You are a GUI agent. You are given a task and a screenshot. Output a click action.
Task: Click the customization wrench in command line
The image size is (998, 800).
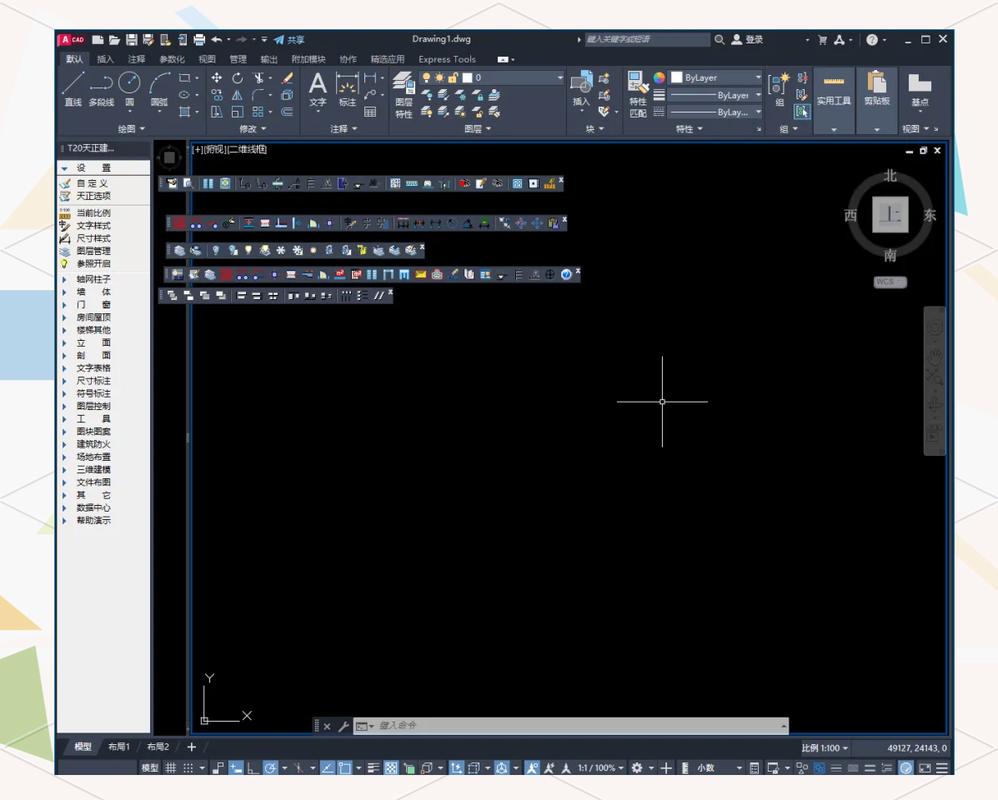coord(343,726)
